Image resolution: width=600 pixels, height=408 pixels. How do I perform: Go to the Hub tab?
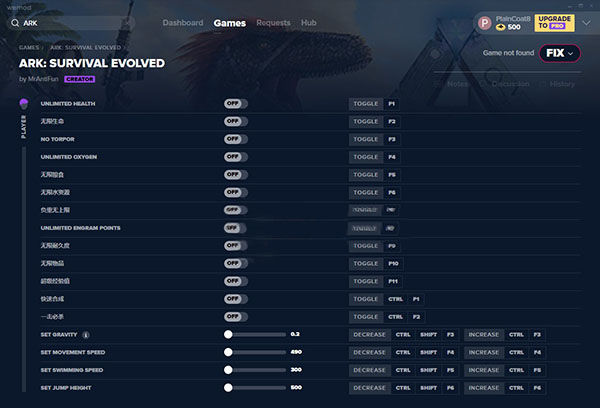(x=308, y=23)
